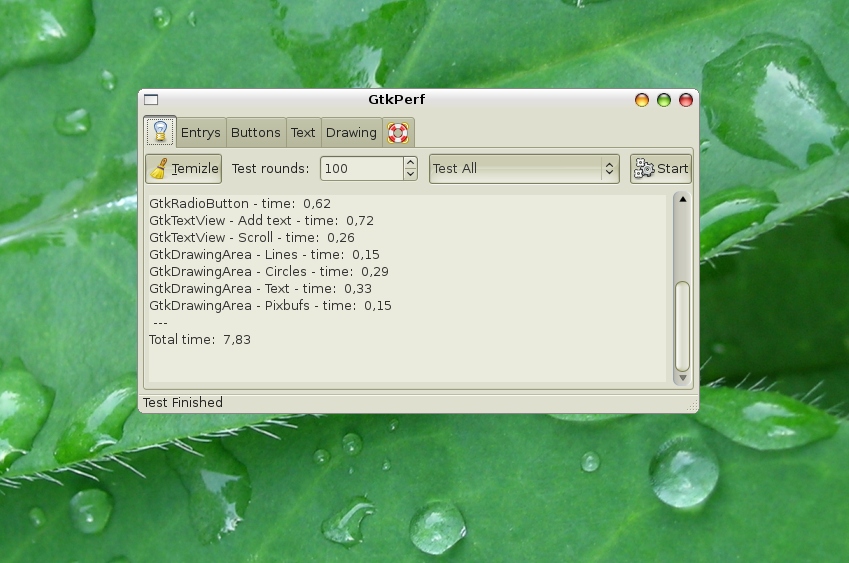The height and width of the screenshot is (563, 849).
Task: Open the lifebuoy help tab
Action: [x=398, y=133]
